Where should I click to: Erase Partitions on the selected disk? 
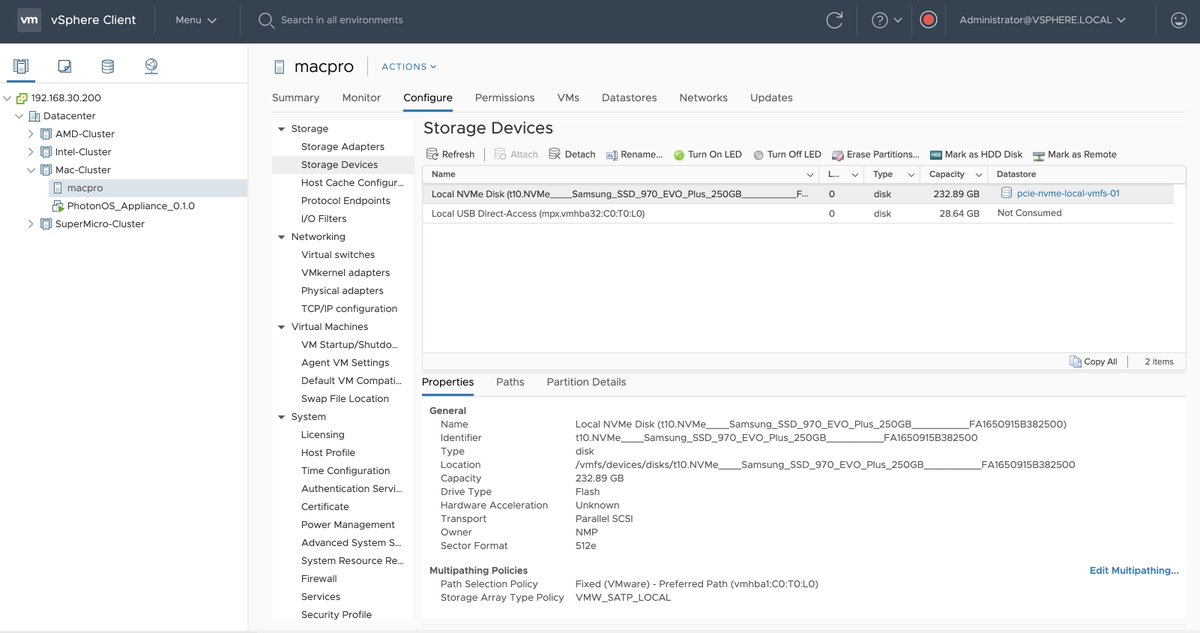click(875, 154)
